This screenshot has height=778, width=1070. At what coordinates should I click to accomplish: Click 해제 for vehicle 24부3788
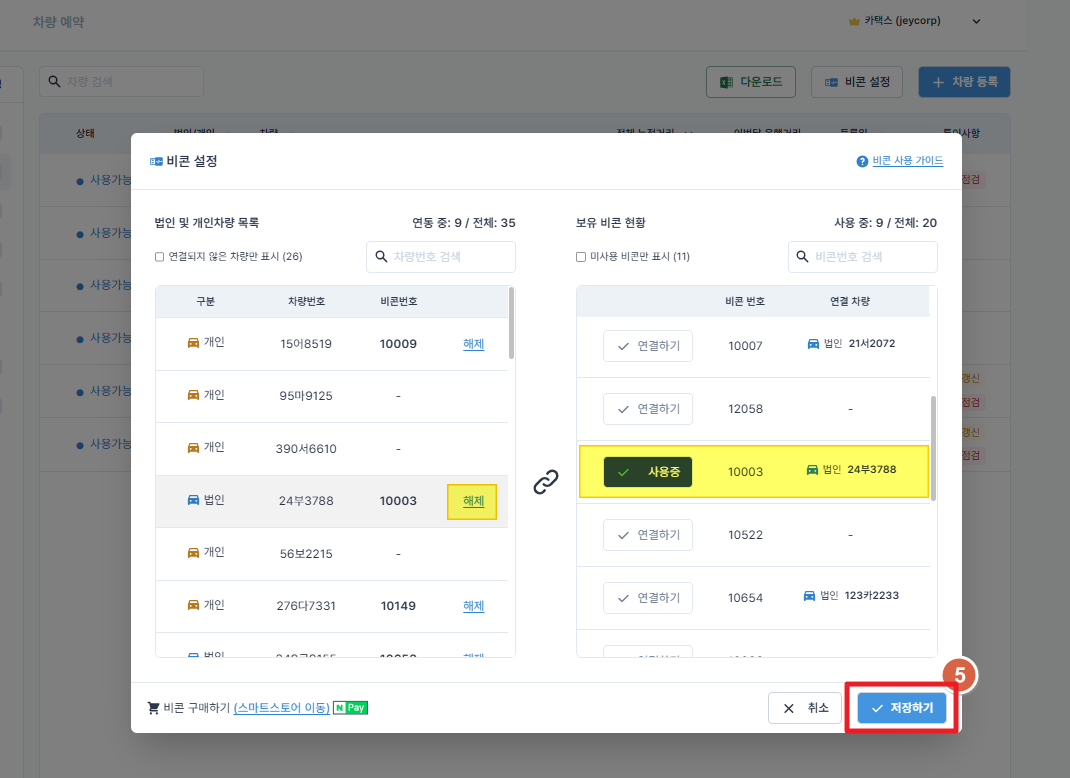pos(472,502)
